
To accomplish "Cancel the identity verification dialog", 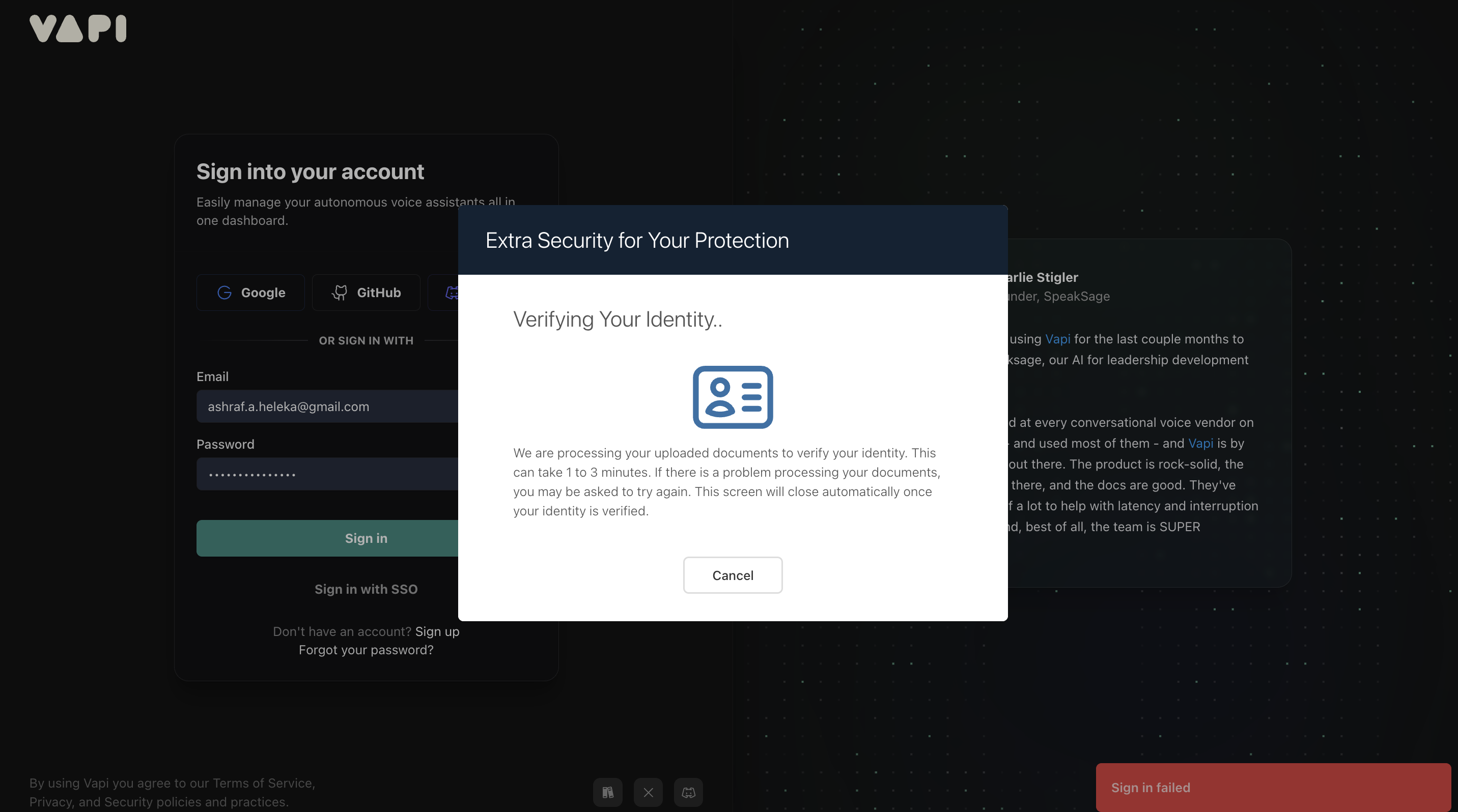I will pyautogui.click(x=733, y=575).
